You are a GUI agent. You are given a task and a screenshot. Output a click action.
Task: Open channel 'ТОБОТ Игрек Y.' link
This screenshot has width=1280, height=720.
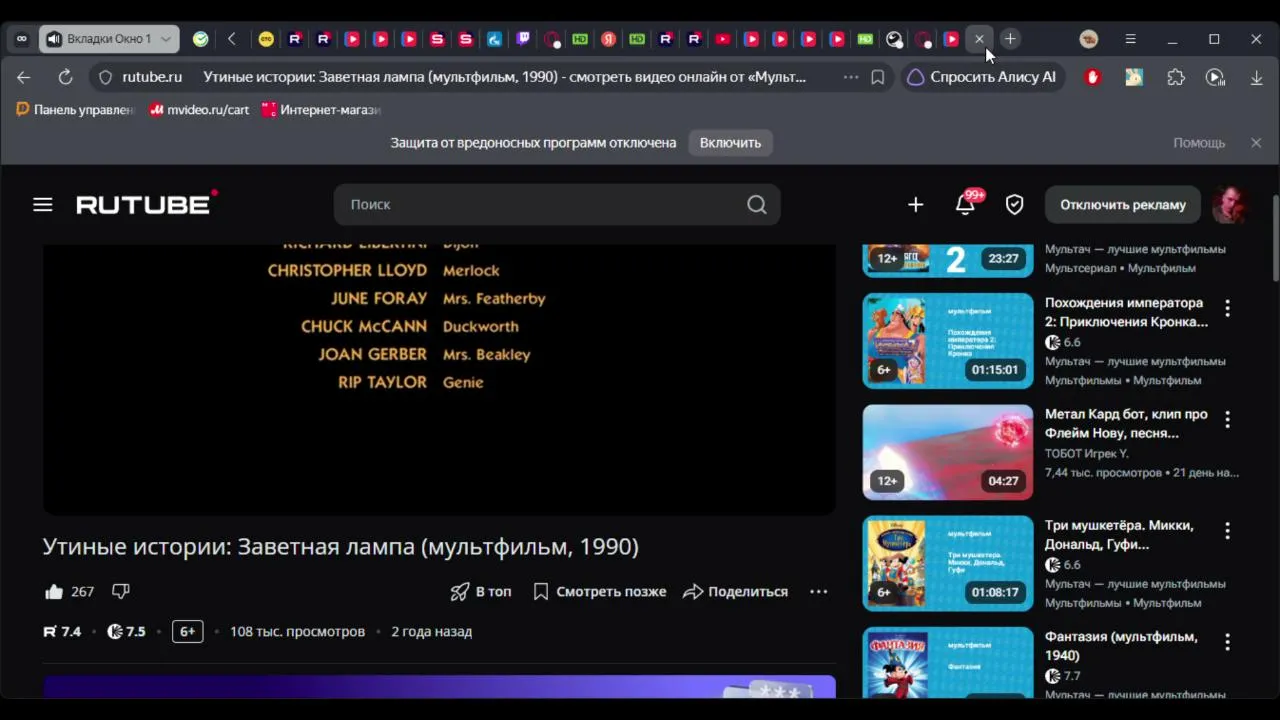(1086, 453)
